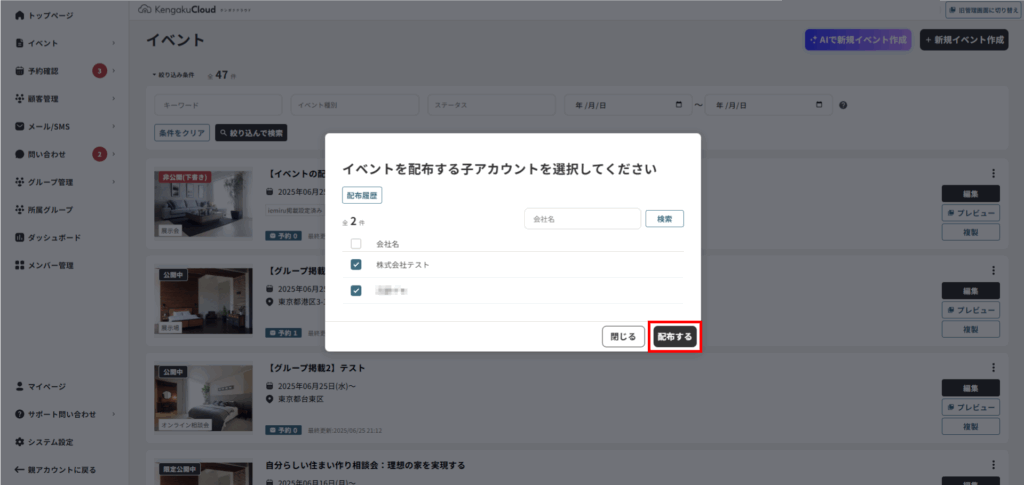
Task: Click the 配布する button in dialog
Action: coord(674,337)
